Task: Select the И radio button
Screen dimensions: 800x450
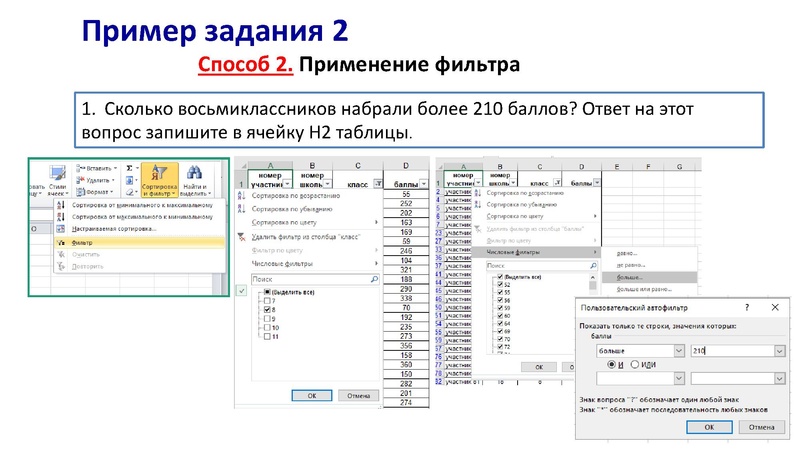Action: tap(611, 365)
